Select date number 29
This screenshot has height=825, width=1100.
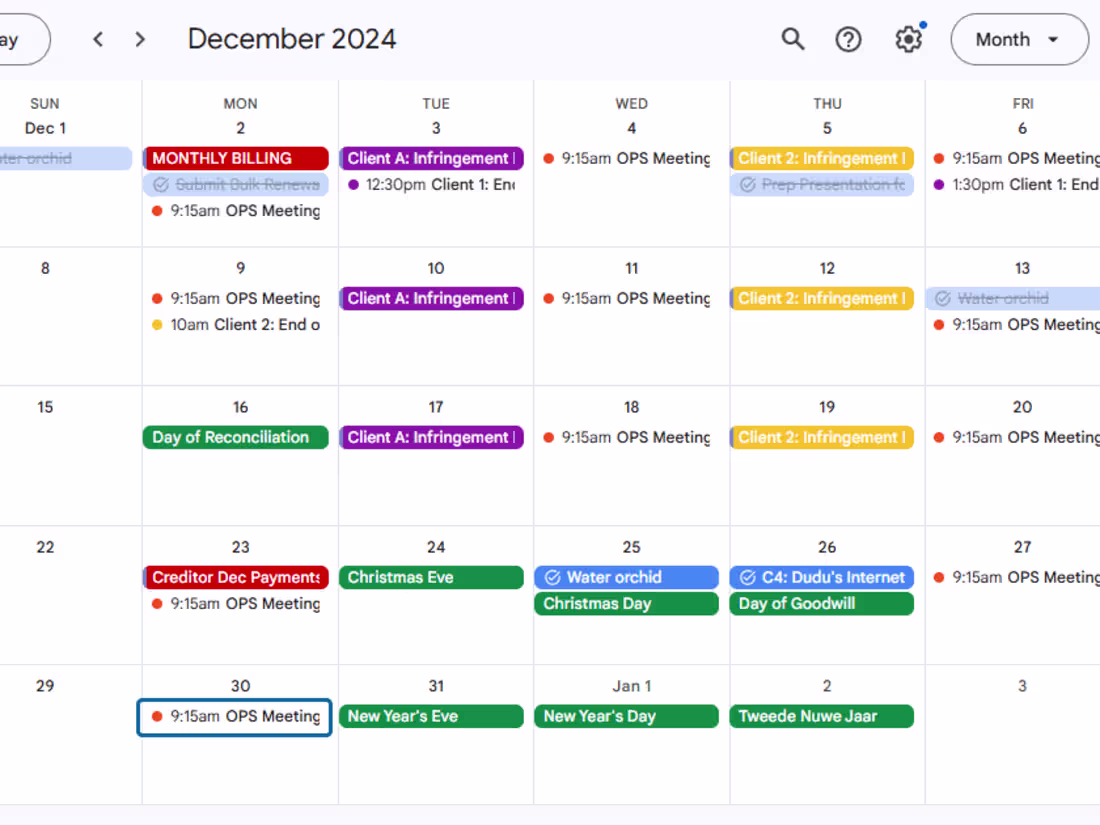tap(45, 686)
